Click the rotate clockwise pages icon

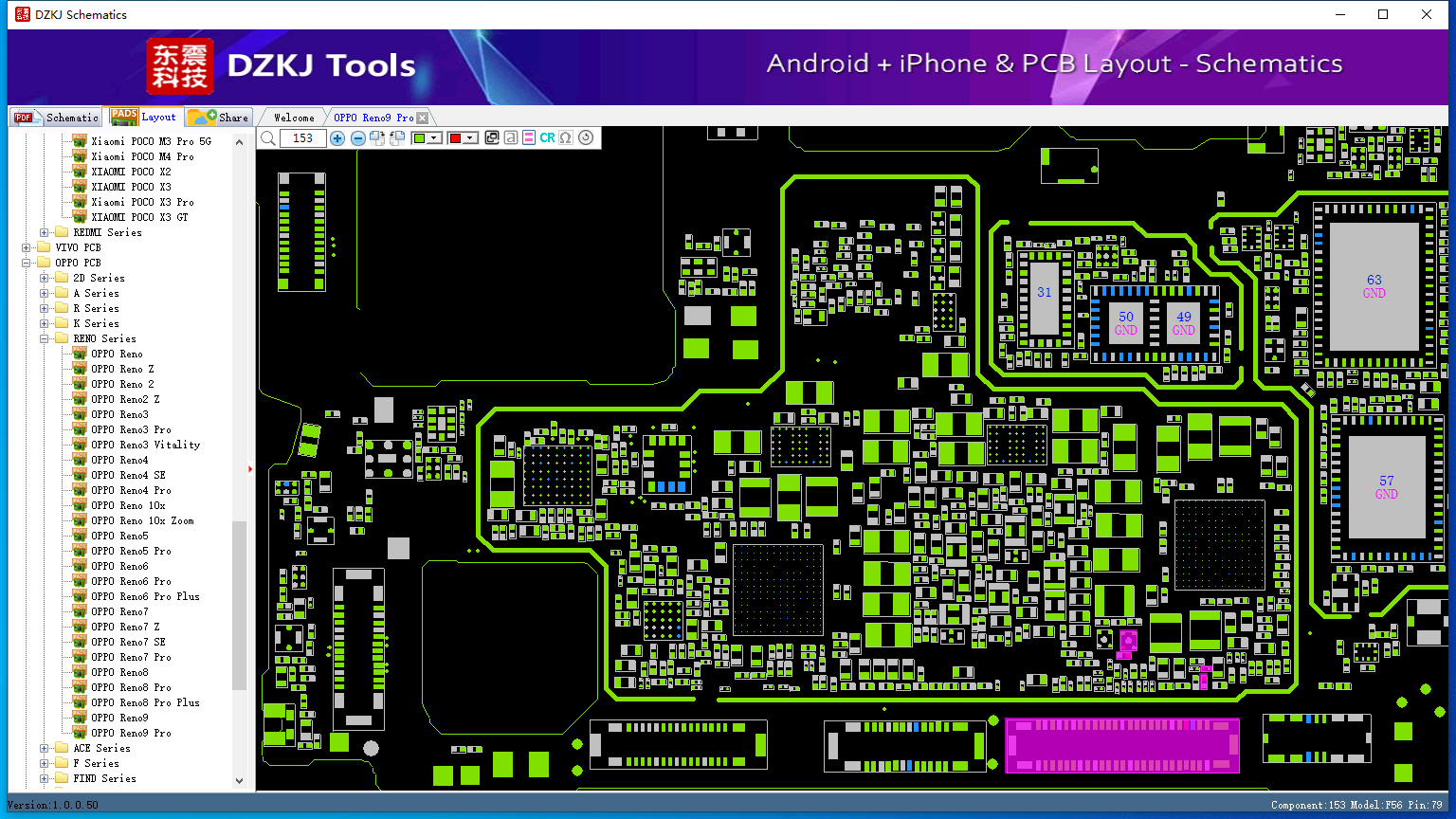point(377,138)
